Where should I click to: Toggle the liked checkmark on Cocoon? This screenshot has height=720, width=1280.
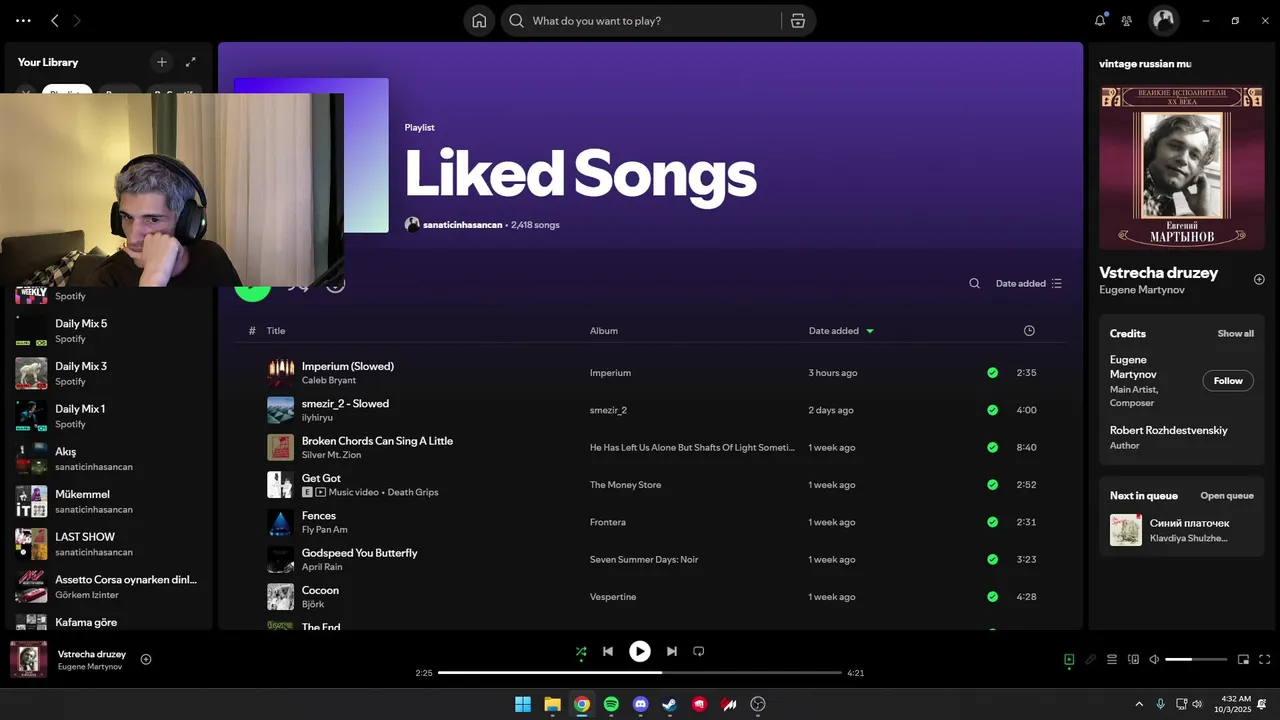point(992,597)
